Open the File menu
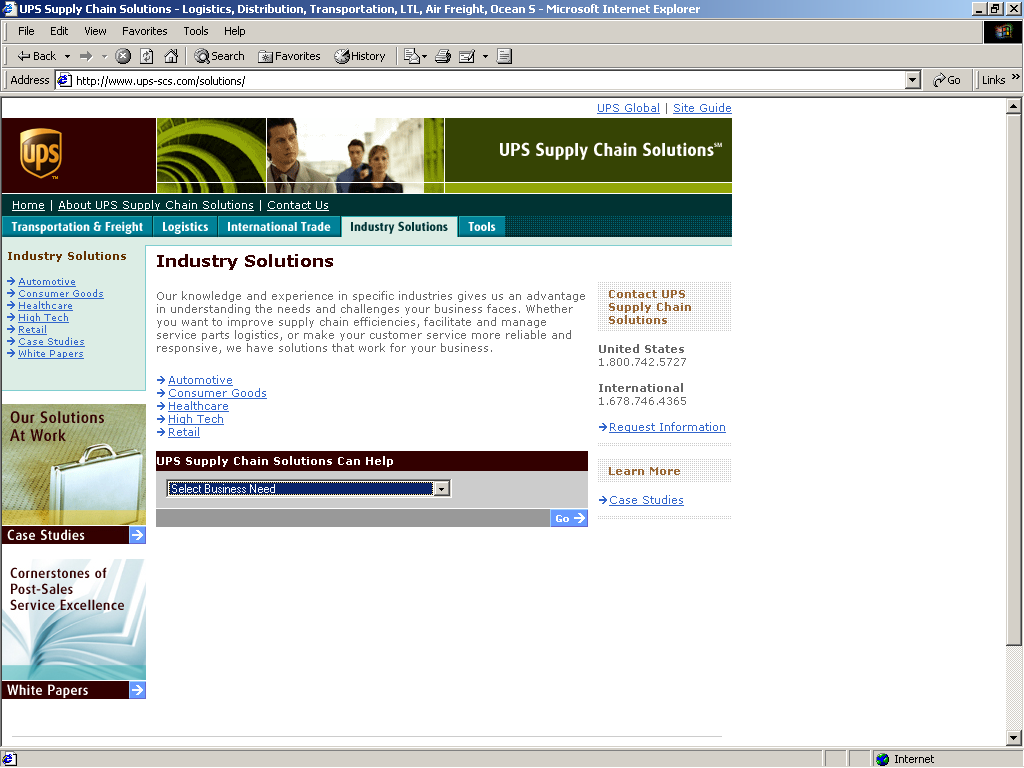 coord(26,31)
